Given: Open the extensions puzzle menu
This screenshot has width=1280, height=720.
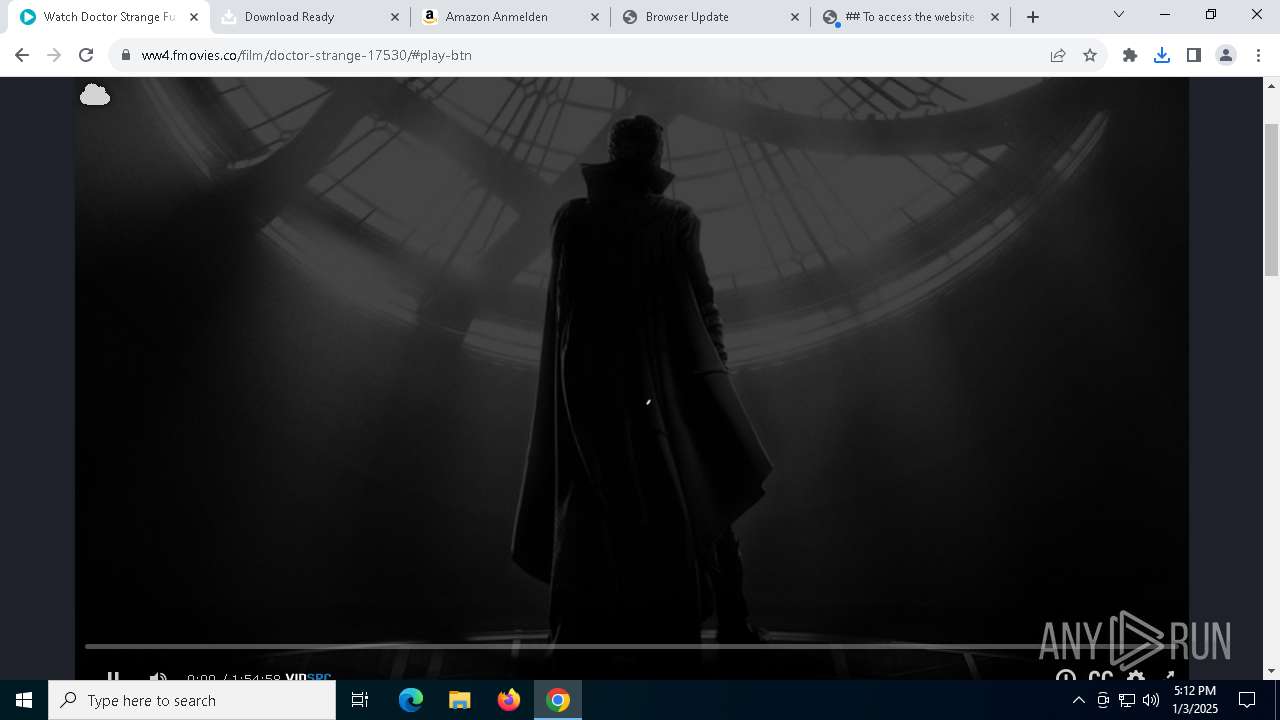Looking at the screenshot, I should pos(1130,55).
